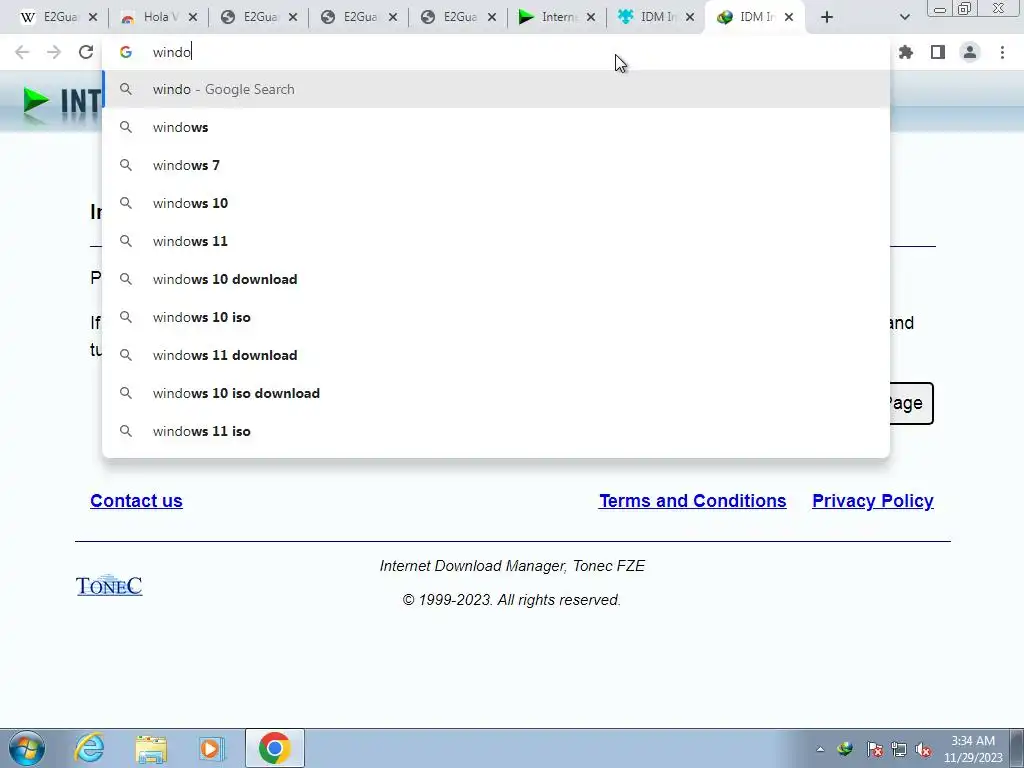1024x768 pixels.
Task: Choose the 'windows 11 download' suggestion
Action: 496,355
